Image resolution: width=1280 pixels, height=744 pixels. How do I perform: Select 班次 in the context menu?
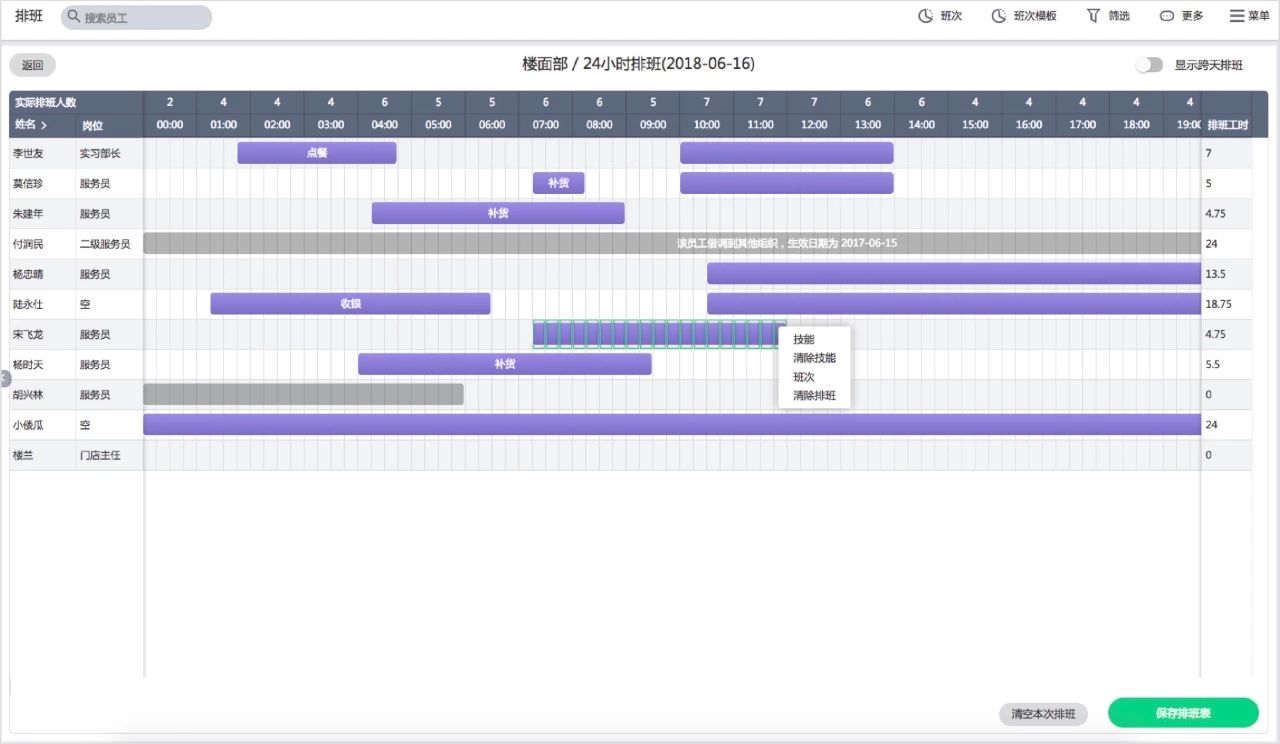pos(803,377)
